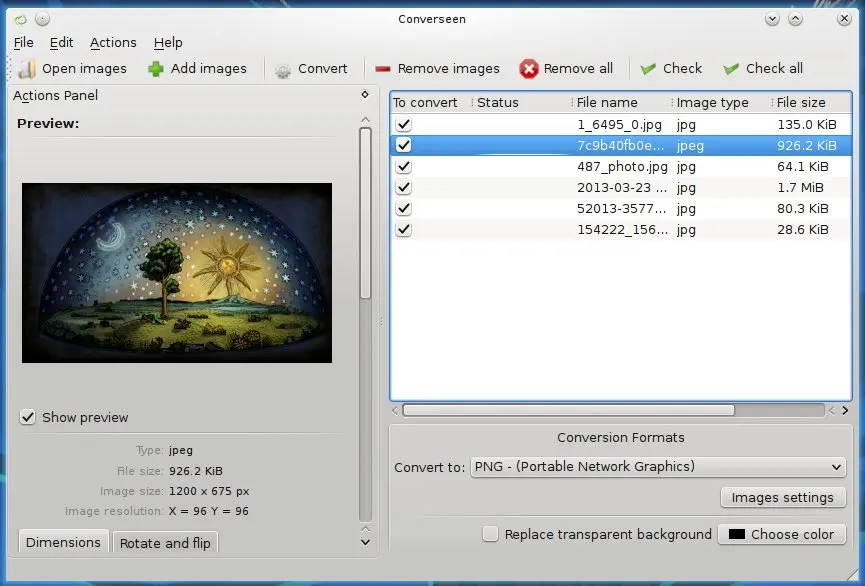
Task: Uncheck the 1_6495_0.jpg convert checkbox
Action: click(x=404, y=124)
